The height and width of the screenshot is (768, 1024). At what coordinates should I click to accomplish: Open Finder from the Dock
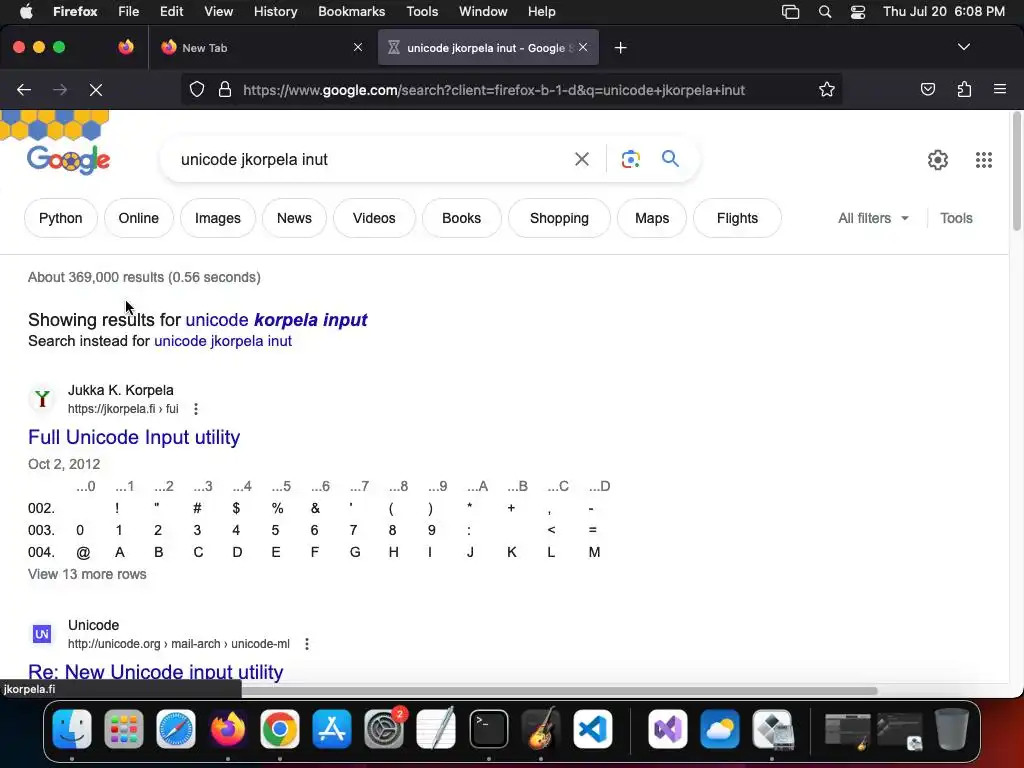click(x=72, y=729)
